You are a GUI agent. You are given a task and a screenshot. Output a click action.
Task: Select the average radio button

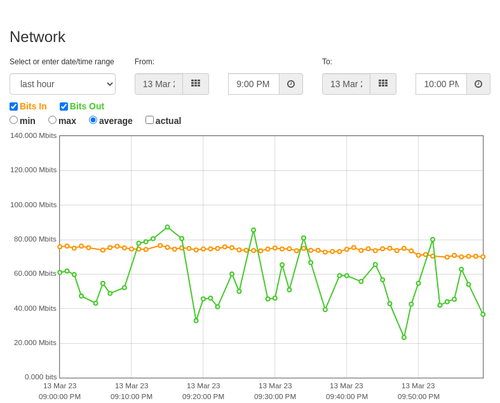[93, 120]
